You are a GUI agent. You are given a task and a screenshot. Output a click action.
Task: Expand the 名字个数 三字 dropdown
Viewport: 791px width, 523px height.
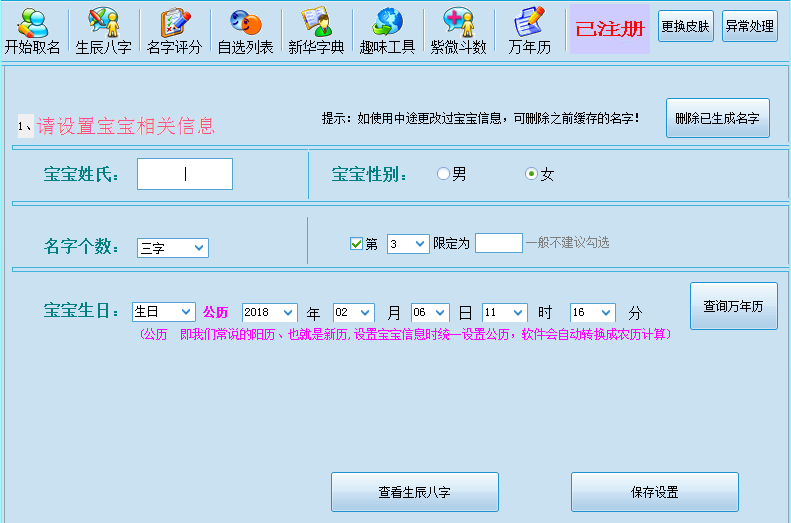173,248
